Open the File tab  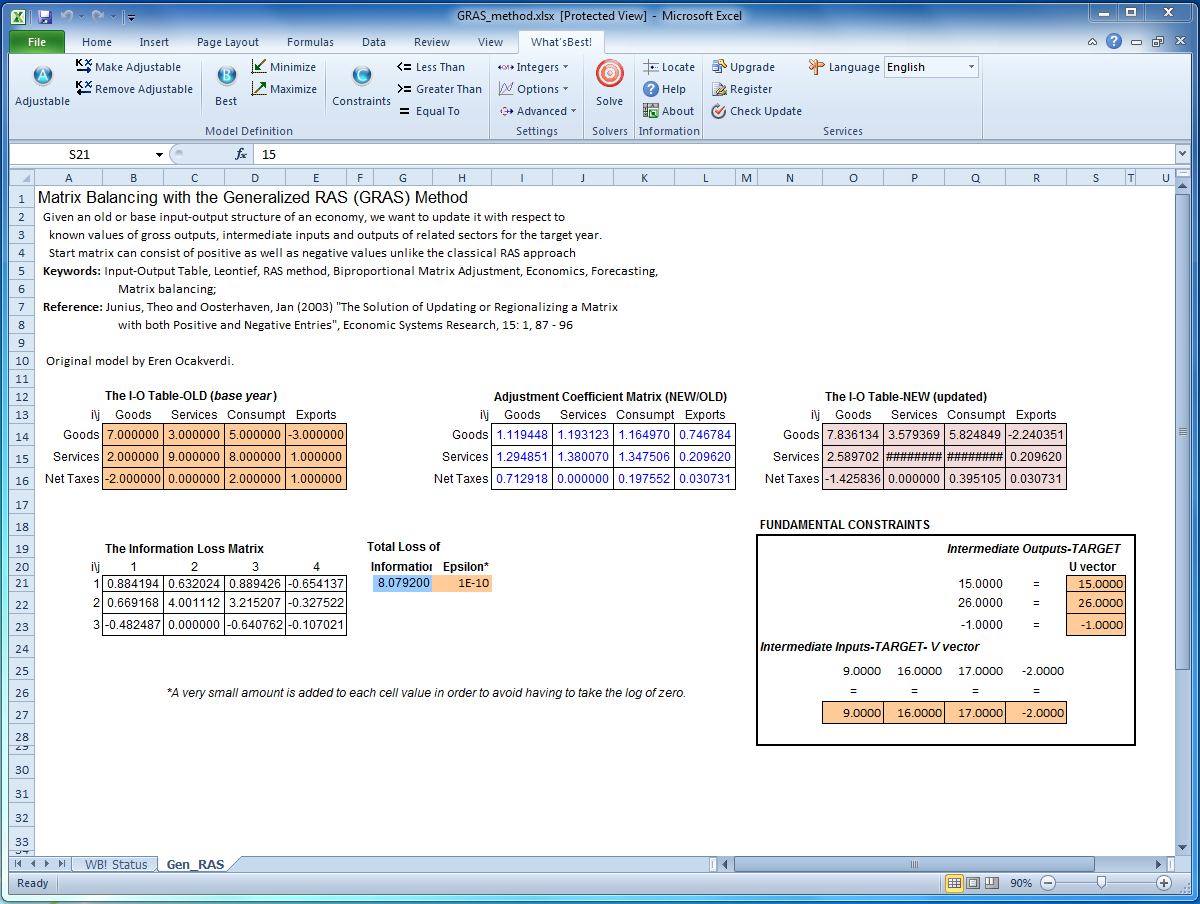tap(37, 42)
